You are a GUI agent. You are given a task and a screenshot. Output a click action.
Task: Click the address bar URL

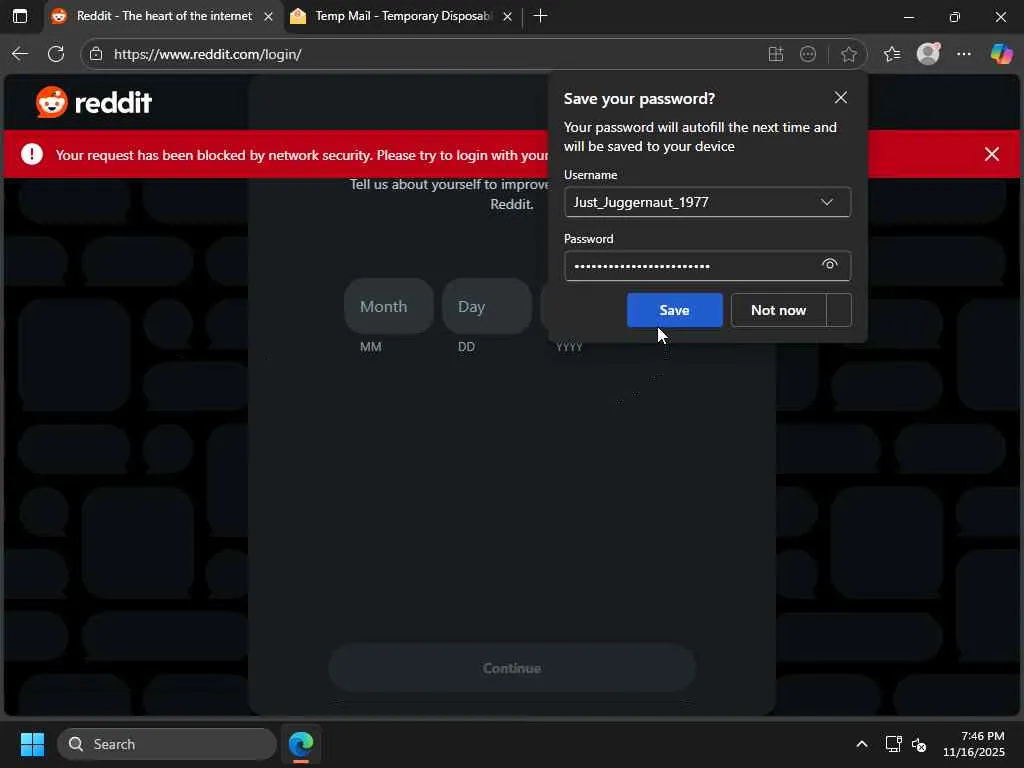click(208, 54)
